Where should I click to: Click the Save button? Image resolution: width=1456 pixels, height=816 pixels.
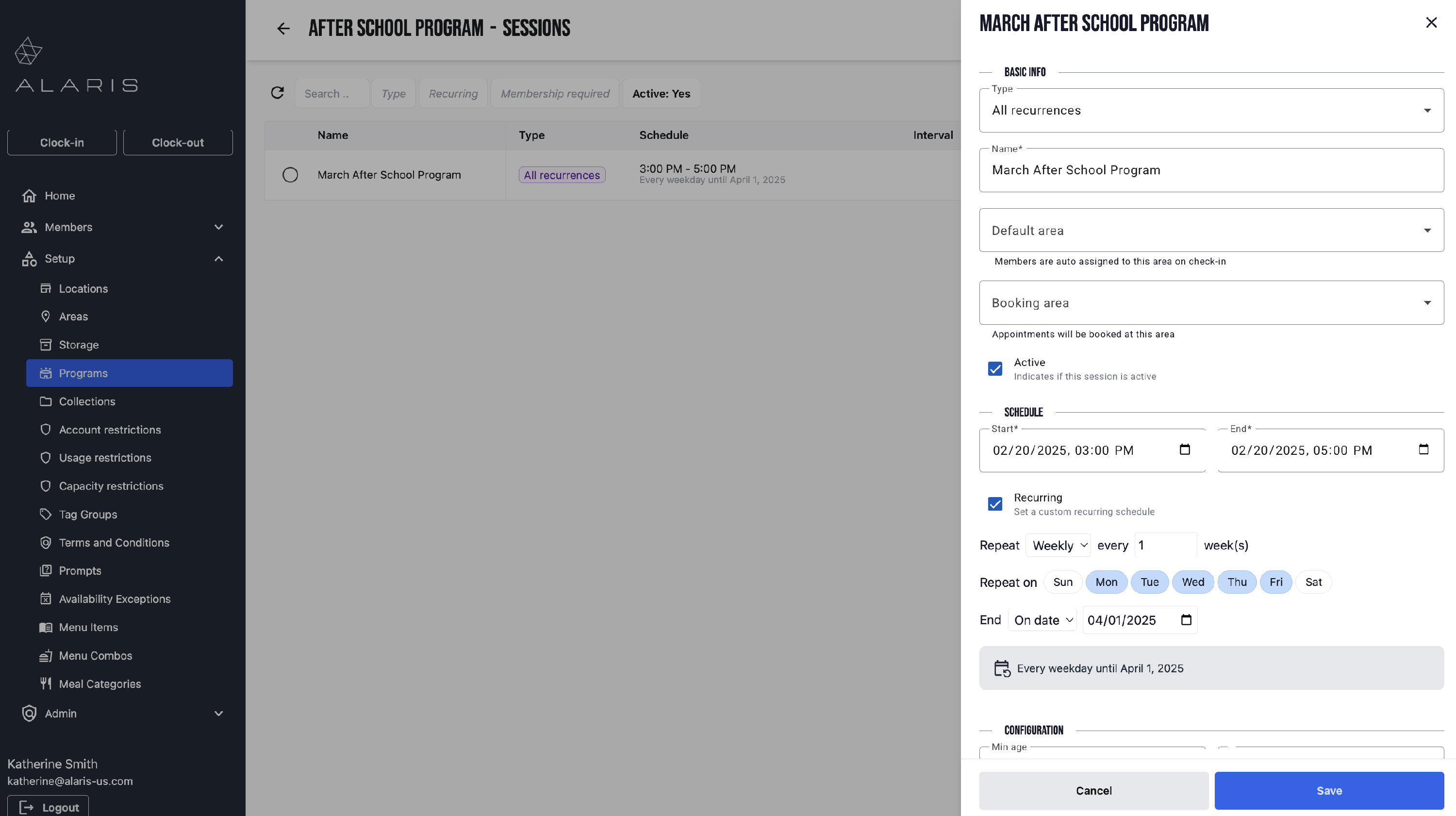[1329, 790]
